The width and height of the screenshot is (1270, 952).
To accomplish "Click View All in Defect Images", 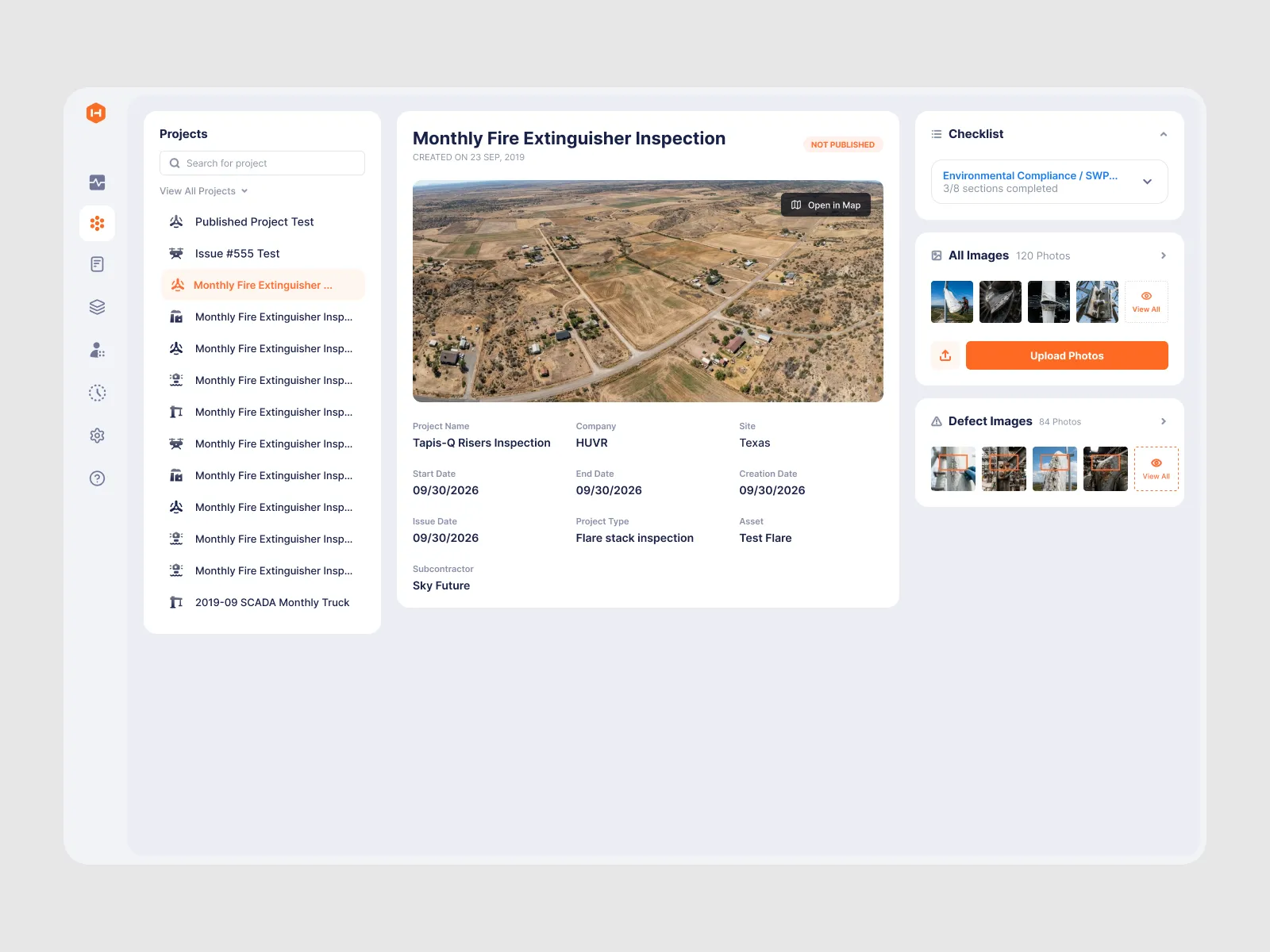I will (x=1156, y=469).
